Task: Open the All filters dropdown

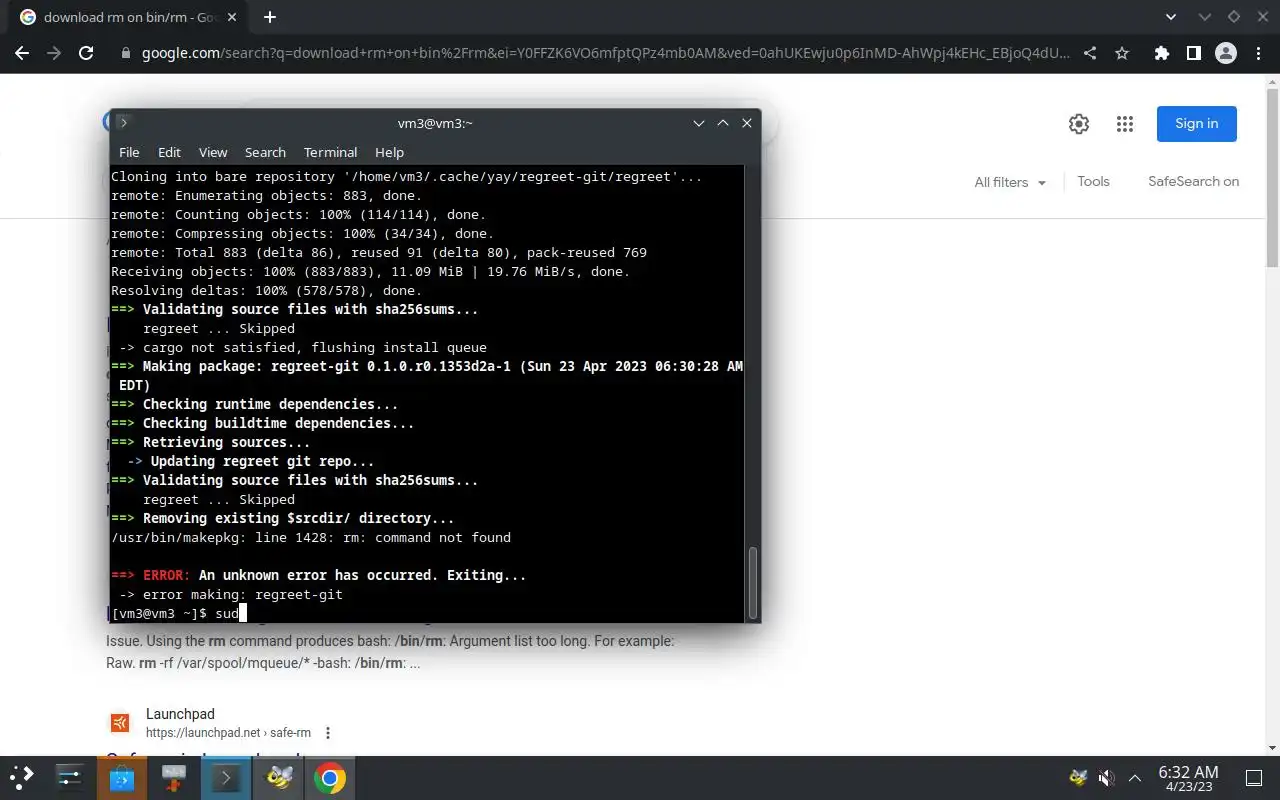Action: point(1010,182)
